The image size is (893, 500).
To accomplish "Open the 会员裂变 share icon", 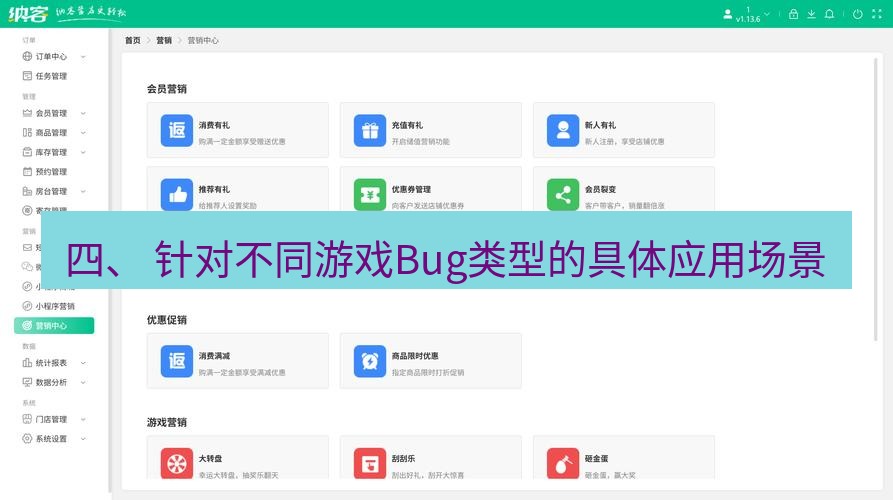I will tap(563, 195).
